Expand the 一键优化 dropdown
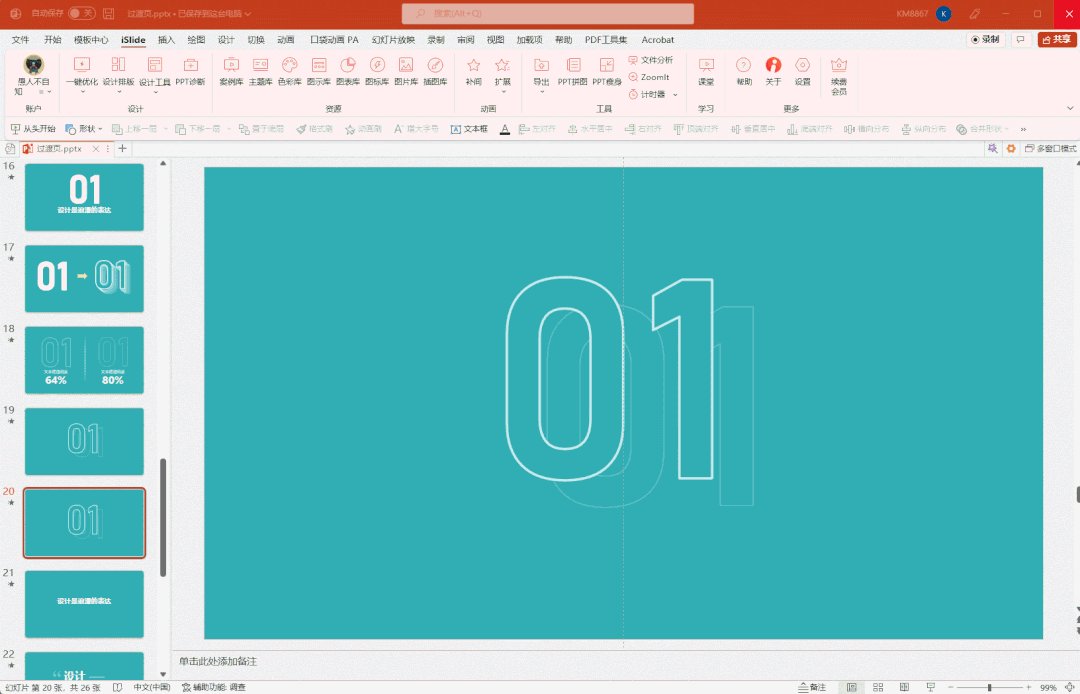 pyautogui.click(x=82, y=92)
